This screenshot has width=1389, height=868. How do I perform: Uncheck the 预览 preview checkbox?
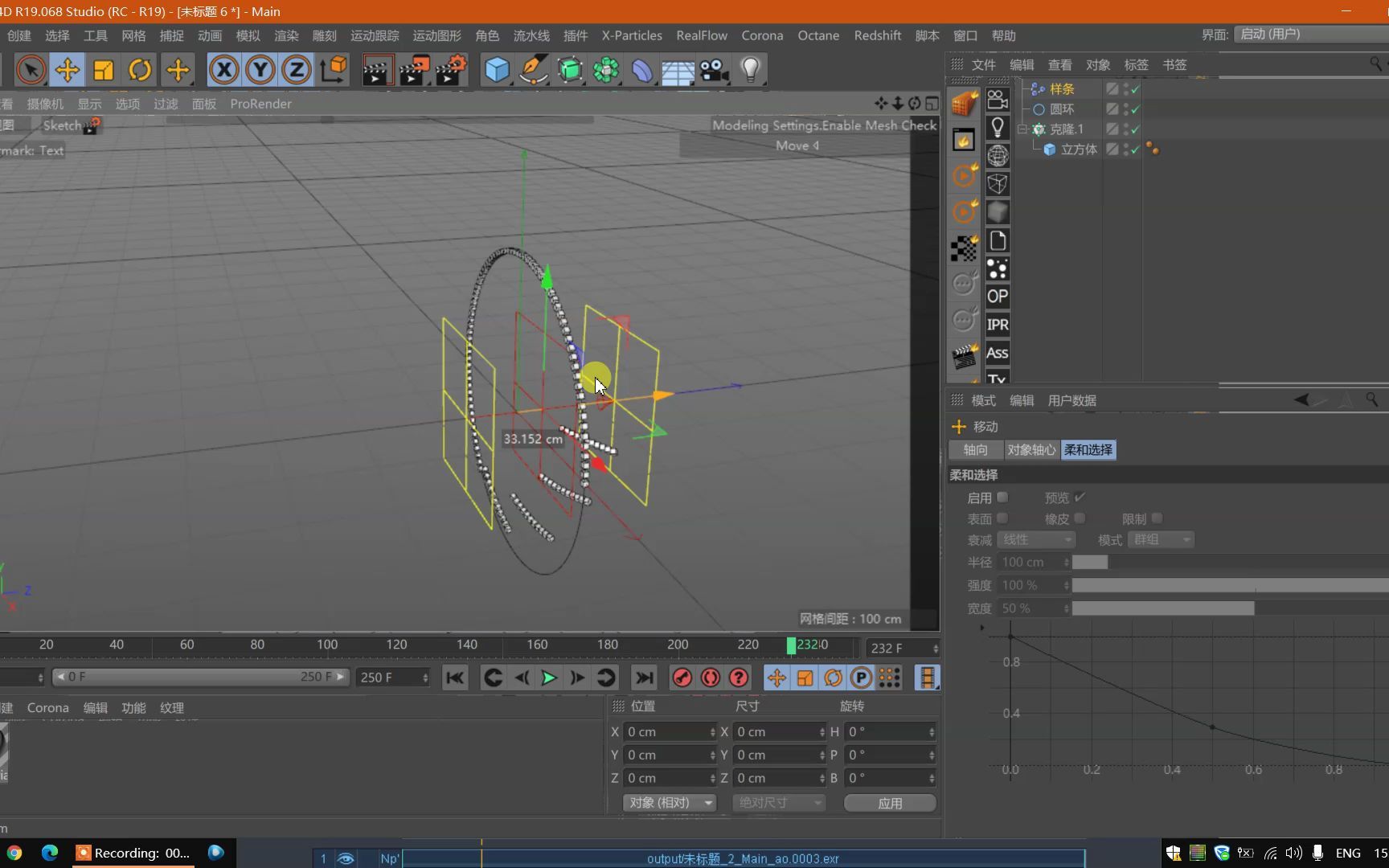(x=1080, y=497)
